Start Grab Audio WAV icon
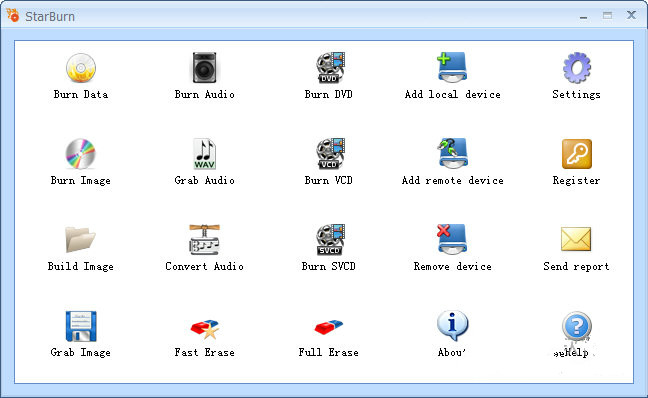The height and width of the screenshot is (398, 648). tap(205, 154)
